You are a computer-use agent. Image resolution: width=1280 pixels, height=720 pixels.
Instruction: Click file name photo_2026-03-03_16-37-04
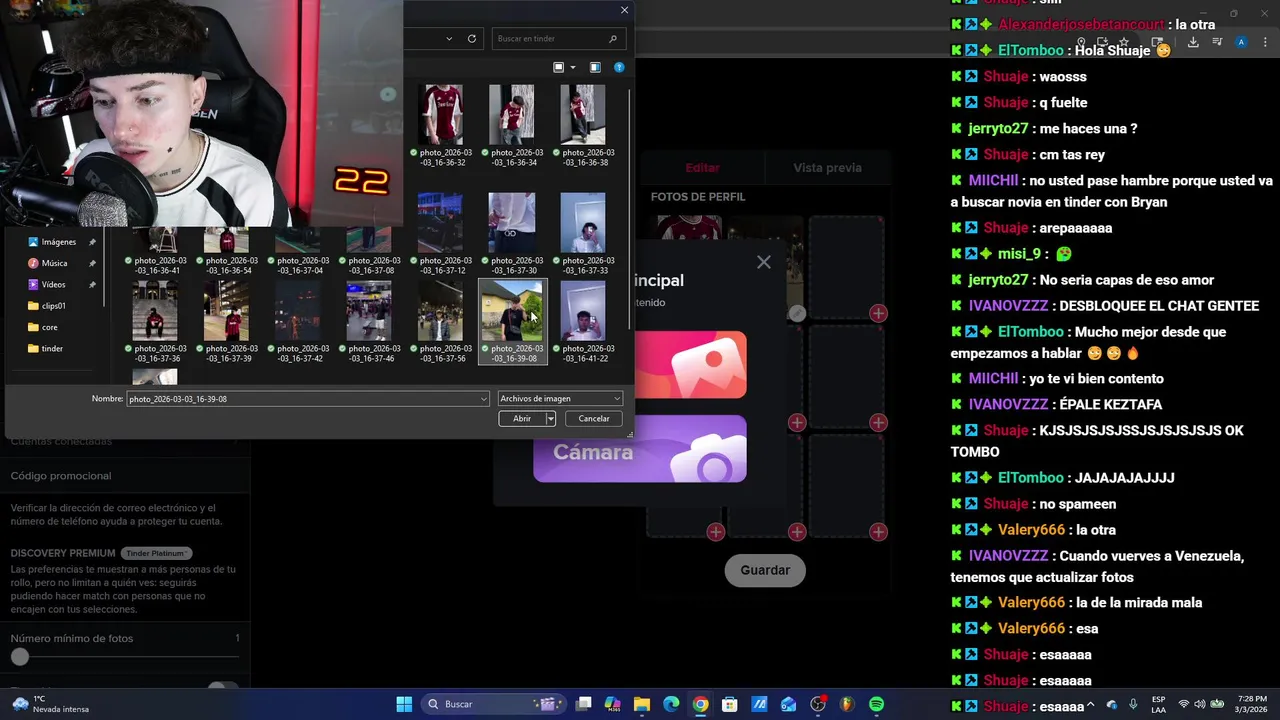(303, 265)
